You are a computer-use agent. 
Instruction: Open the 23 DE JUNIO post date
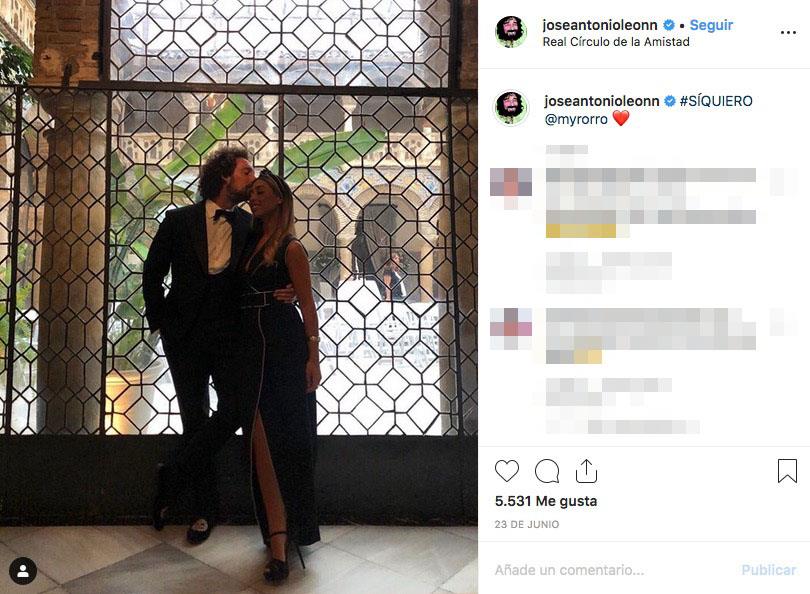[526, 524]
